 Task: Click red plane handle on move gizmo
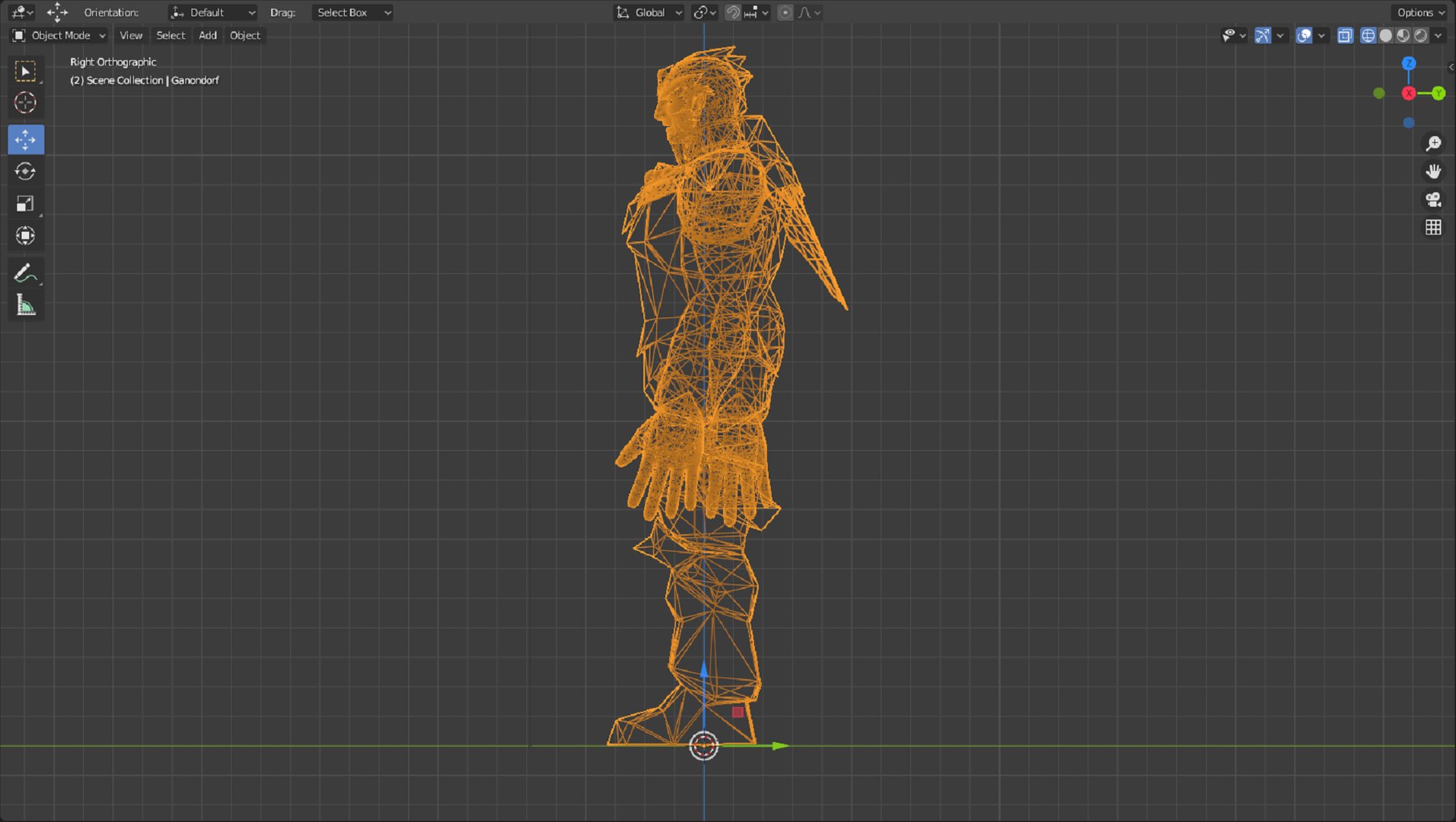click(738, 712)
